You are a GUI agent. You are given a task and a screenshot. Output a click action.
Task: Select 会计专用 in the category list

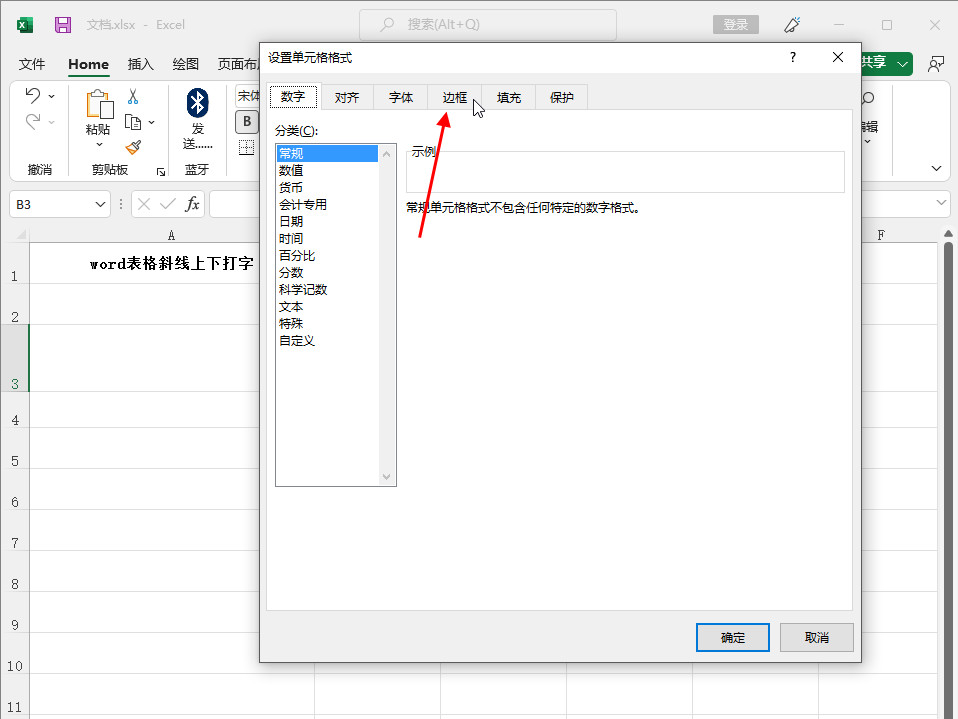click(327, 205)
